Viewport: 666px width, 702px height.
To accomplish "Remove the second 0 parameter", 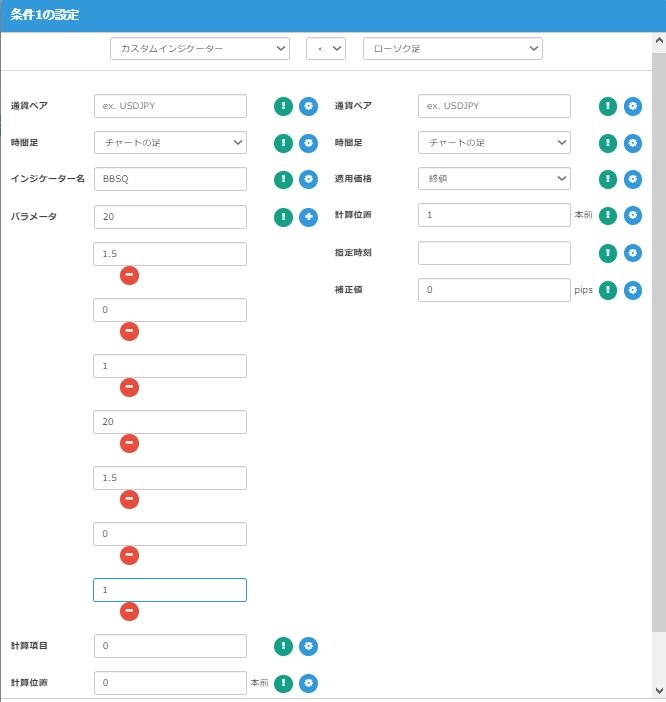I will (x=129, y=555).
